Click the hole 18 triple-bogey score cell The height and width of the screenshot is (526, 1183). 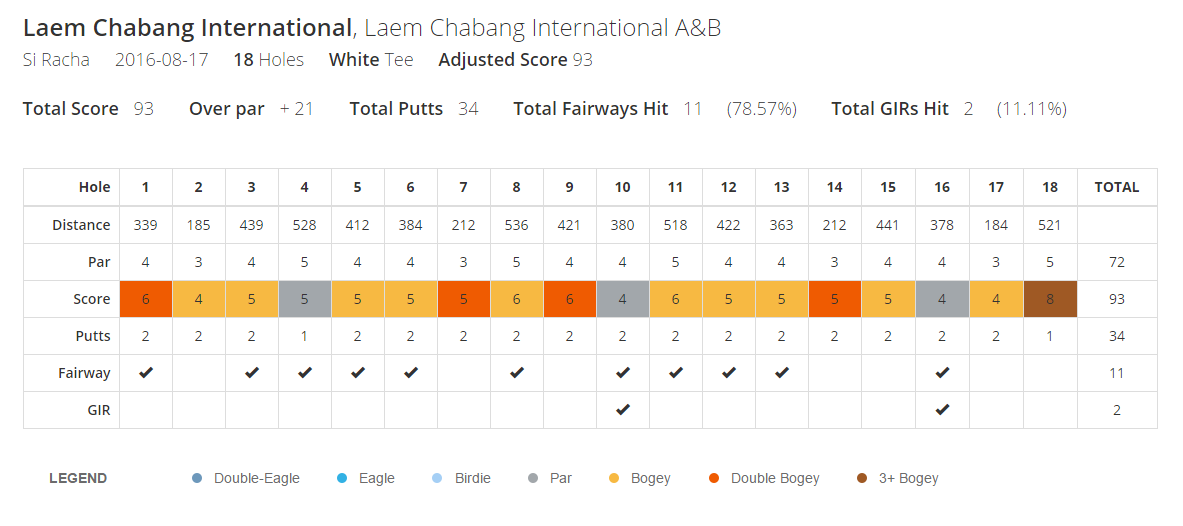point(1050,299)
